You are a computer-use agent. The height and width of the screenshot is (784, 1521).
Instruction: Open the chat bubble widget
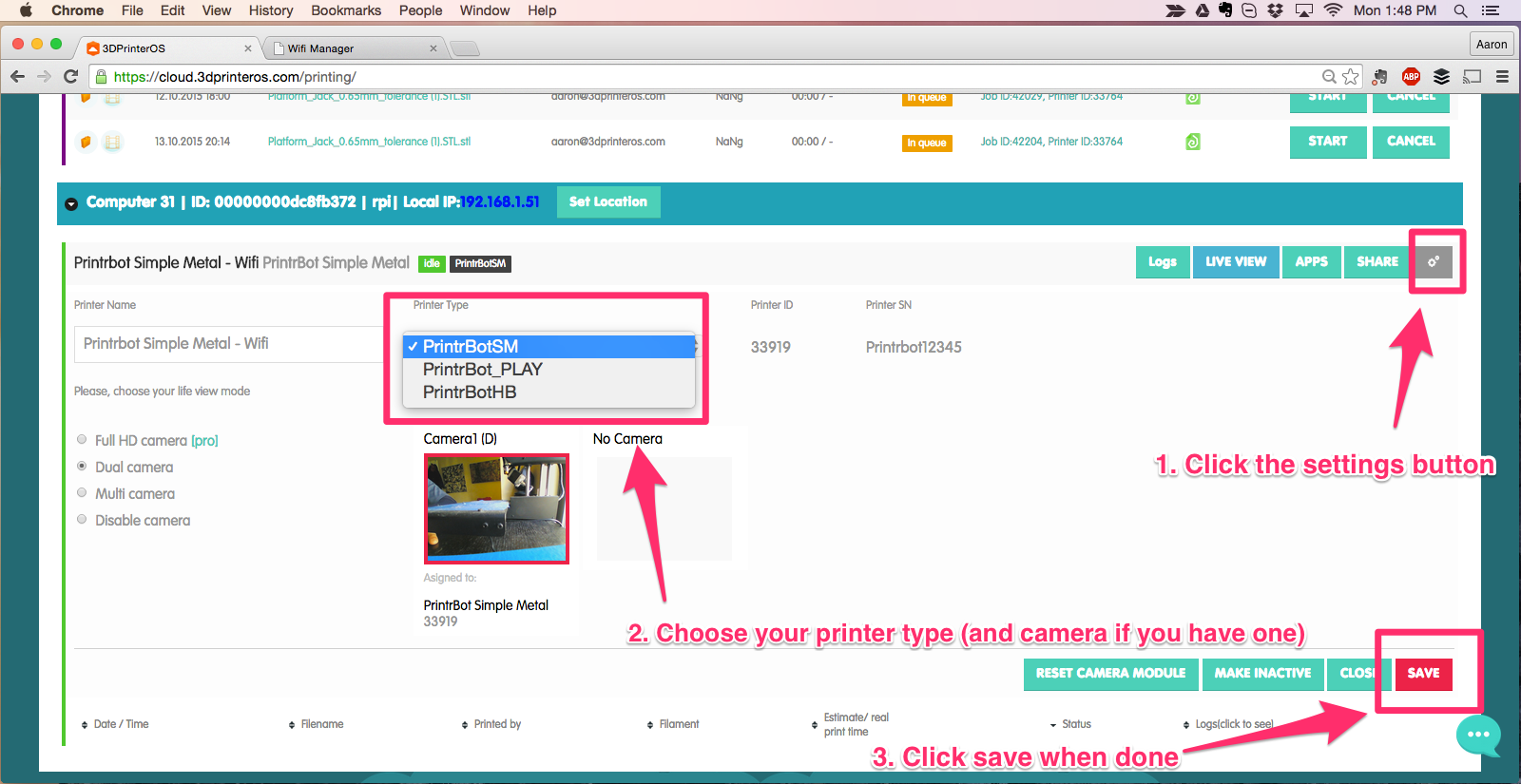1478,735
